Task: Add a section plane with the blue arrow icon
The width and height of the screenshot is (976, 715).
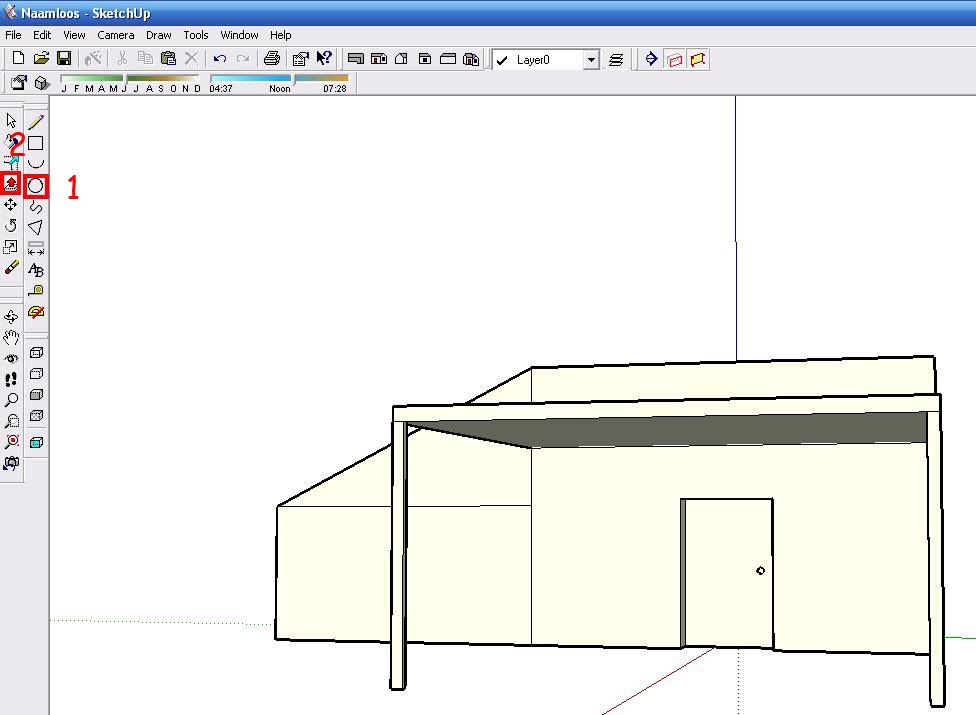Action: click(651, 59)
